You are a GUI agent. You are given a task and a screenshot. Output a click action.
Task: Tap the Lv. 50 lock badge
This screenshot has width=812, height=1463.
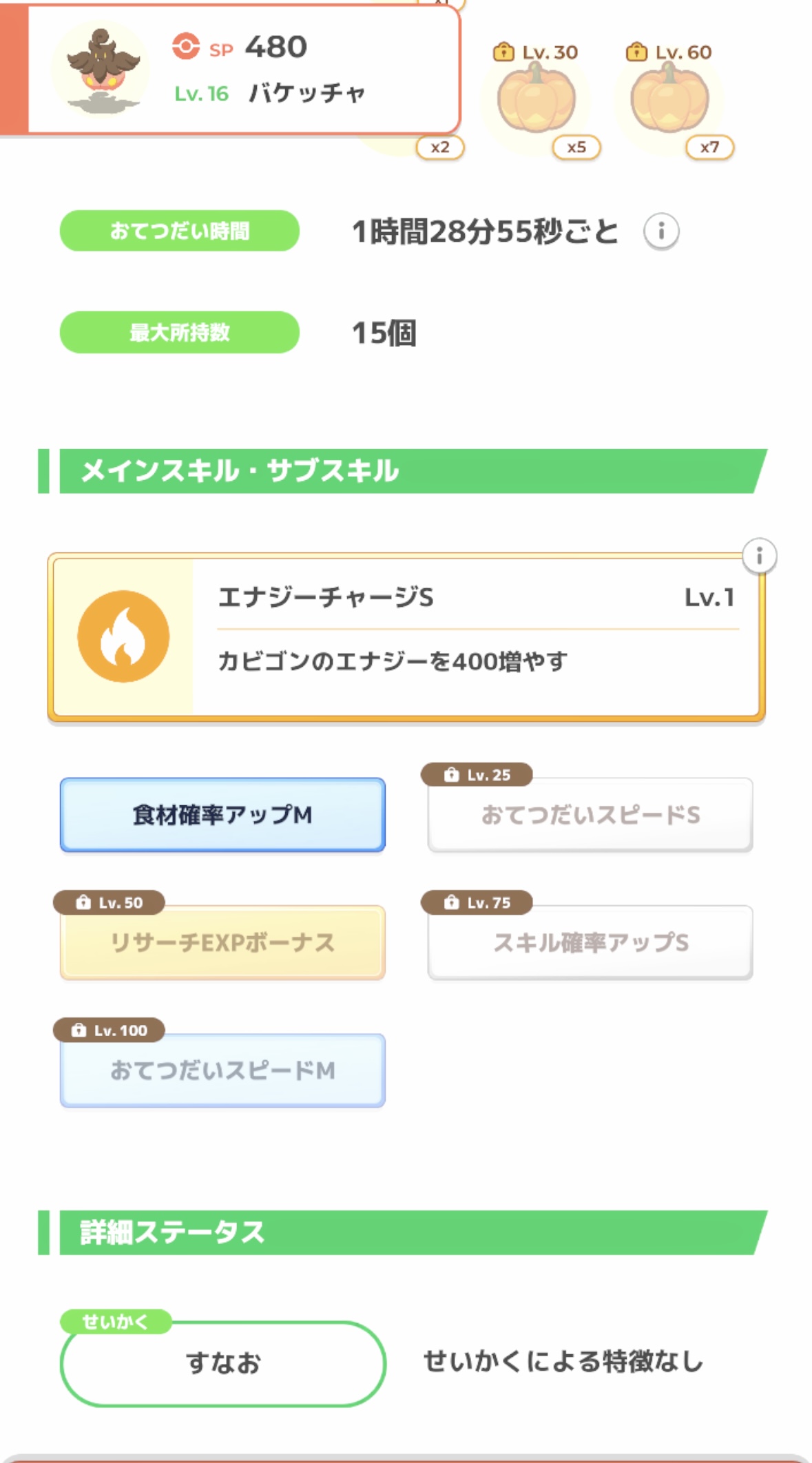pyautogui.click(x=109, y=902)
